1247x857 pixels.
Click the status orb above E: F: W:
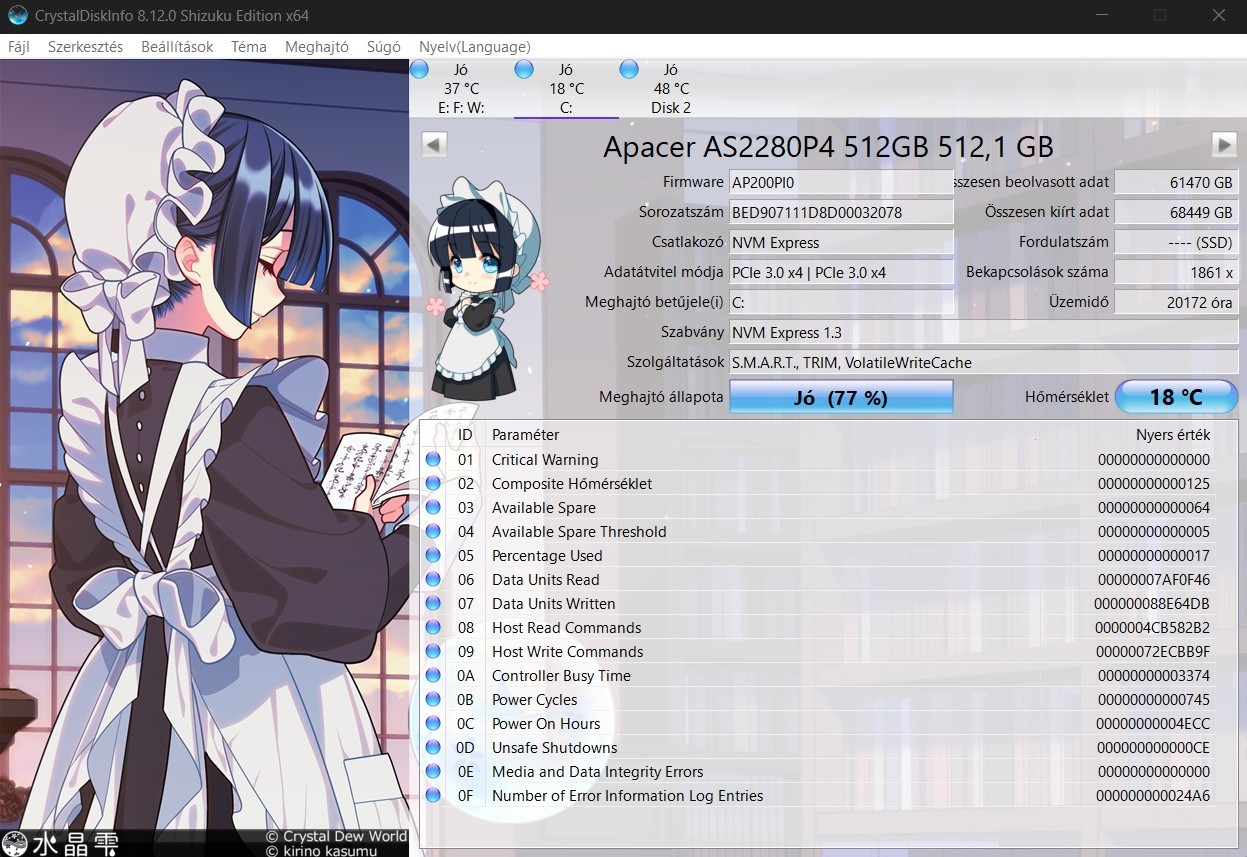[420, 69]
